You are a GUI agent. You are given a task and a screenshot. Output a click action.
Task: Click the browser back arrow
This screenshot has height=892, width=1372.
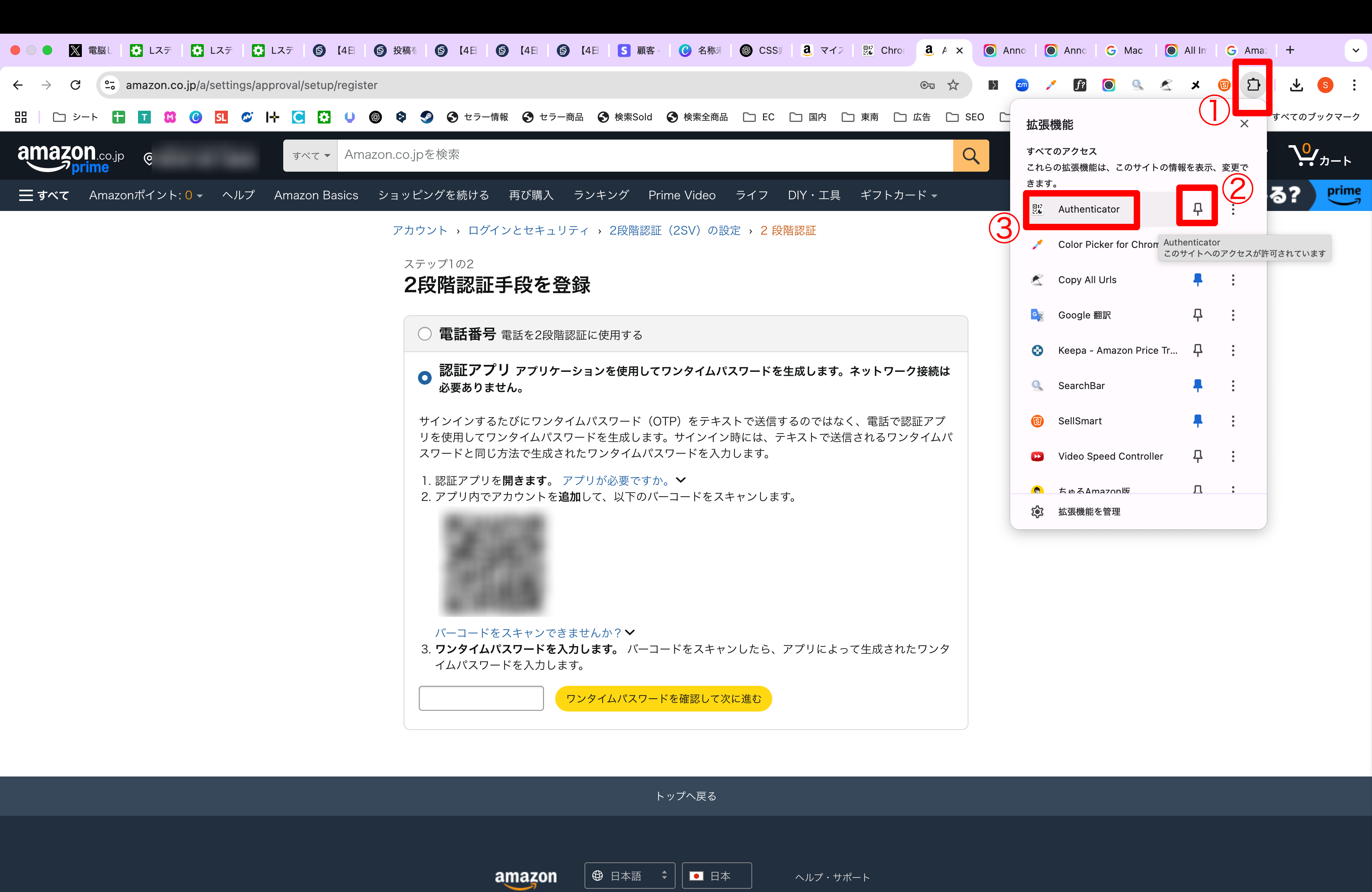click(x=18, y=85)
